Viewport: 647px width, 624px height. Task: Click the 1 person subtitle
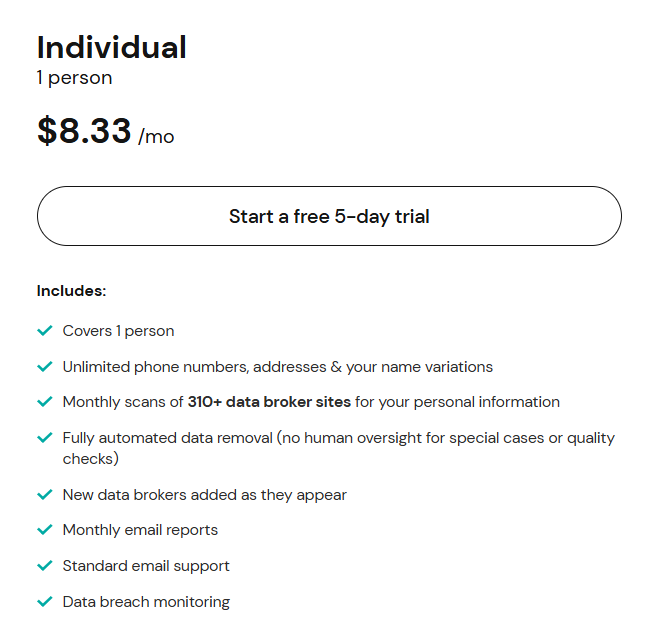tap(74, 78)
